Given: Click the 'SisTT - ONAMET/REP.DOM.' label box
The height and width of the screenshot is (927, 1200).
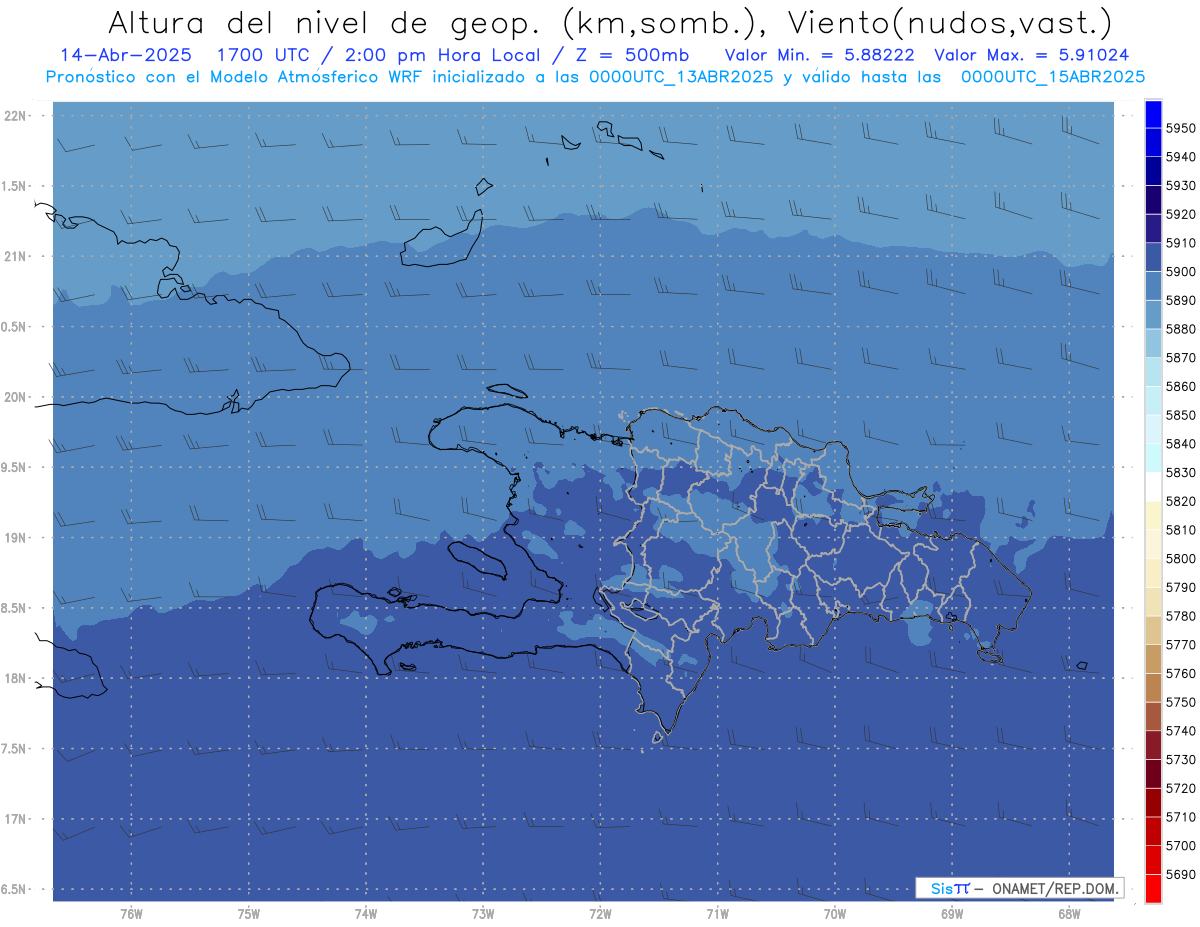Looking at the screenshot, I should [x=1019, y=888].
